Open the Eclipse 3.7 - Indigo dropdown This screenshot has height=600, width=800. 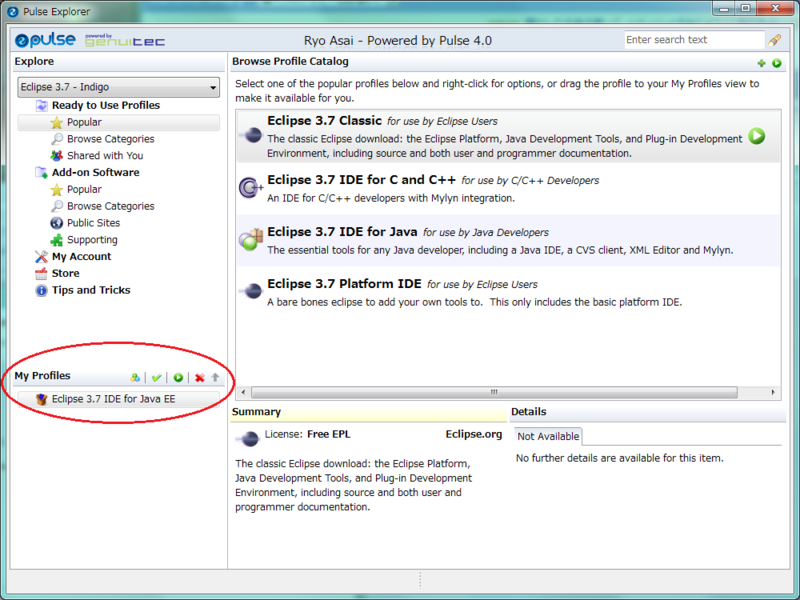[118, 87]
